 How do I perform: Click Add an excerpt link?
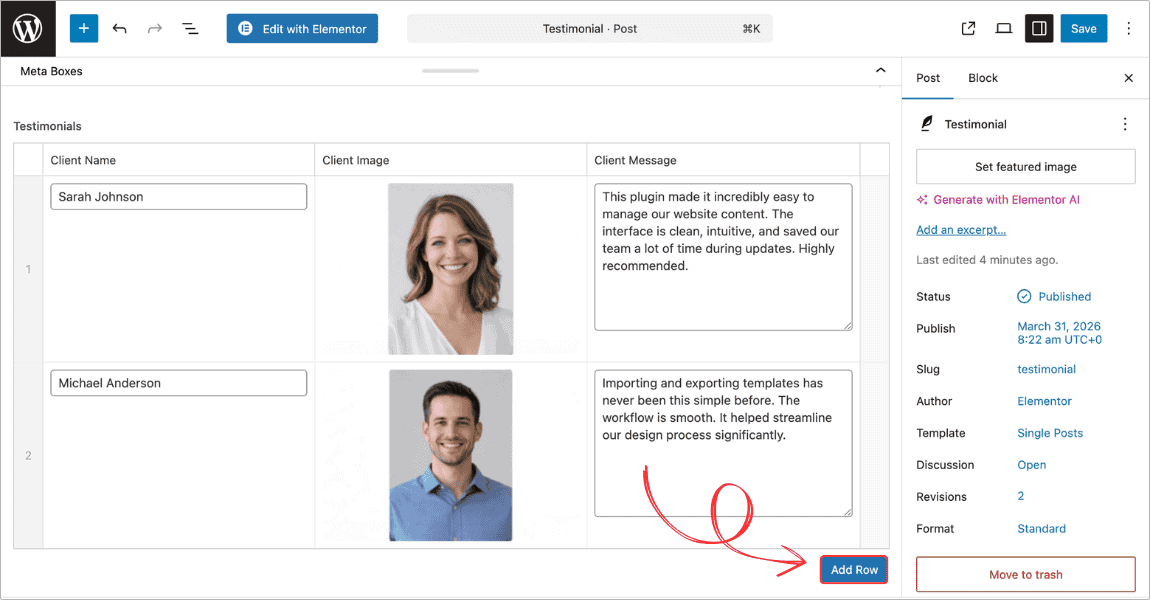[961, 230]
